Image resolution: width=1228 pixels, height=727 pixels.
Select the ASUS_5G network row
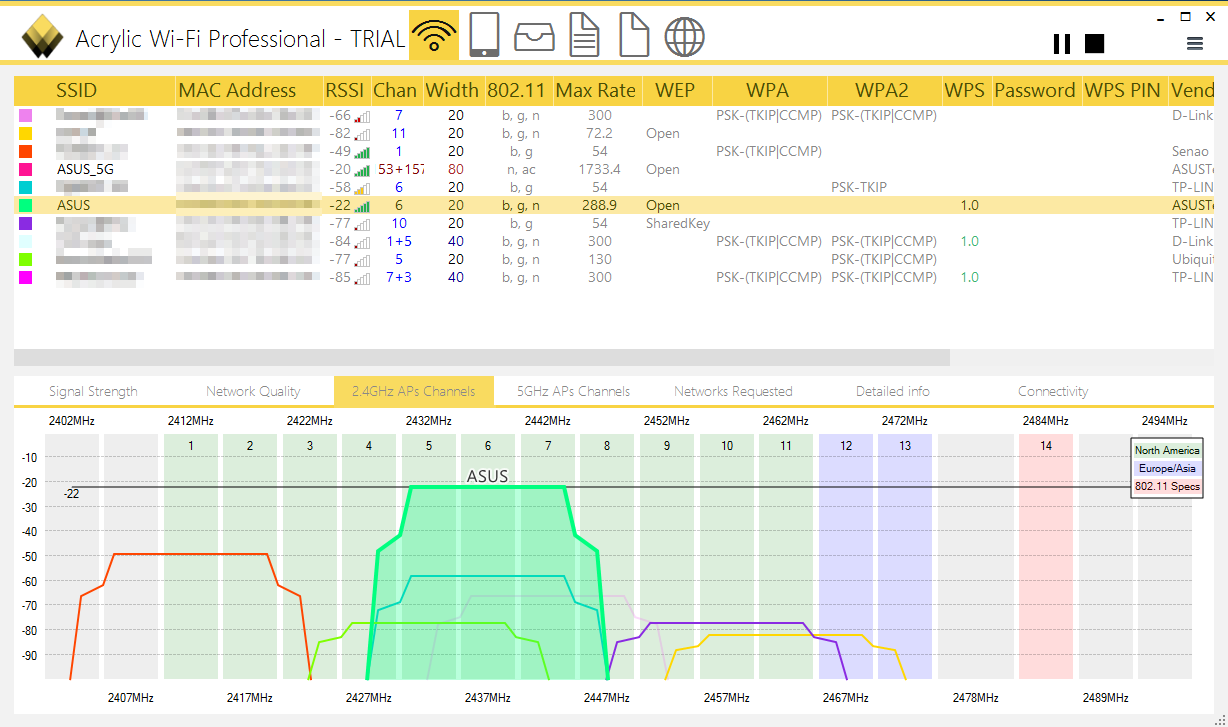click(614, 169)
